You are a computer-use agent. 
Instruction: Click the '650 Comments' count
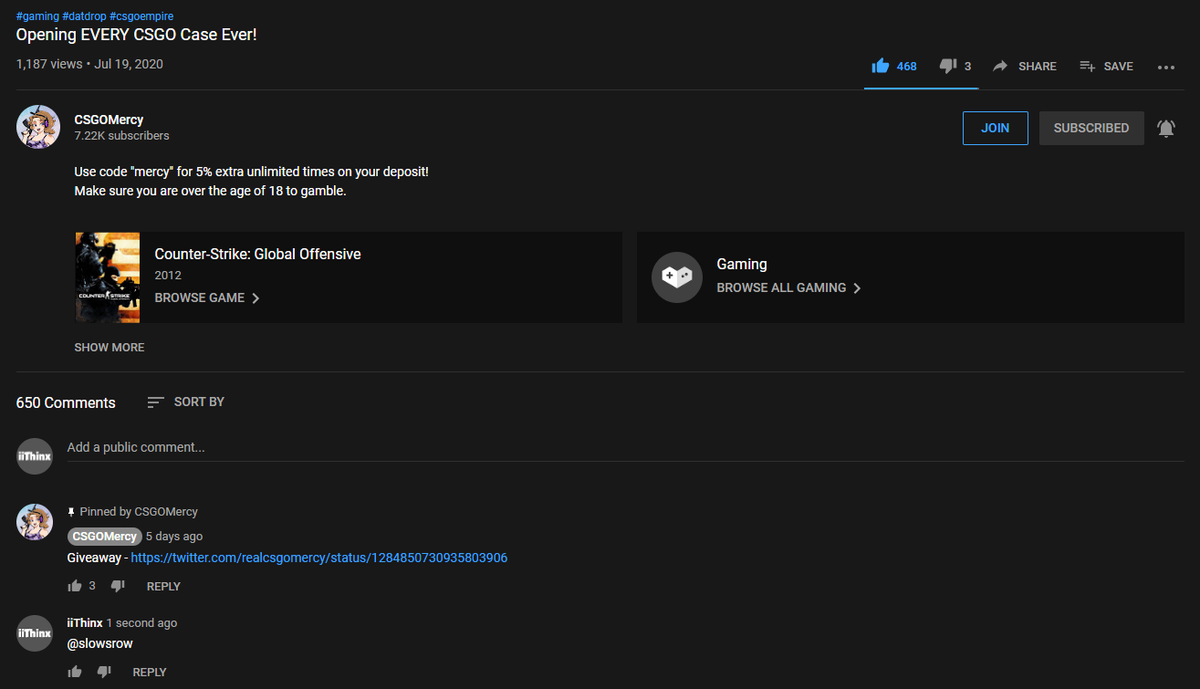[66, 403]
